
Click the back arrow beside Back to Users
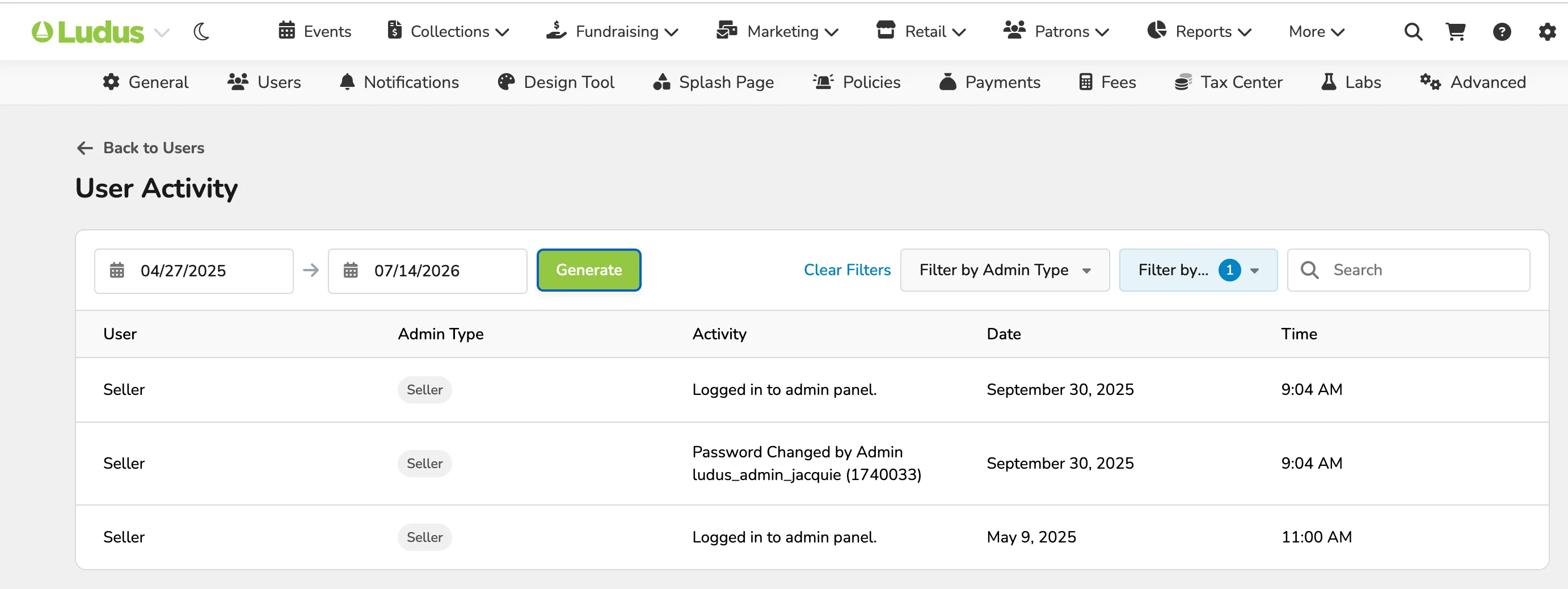click(x=85, y=148)
